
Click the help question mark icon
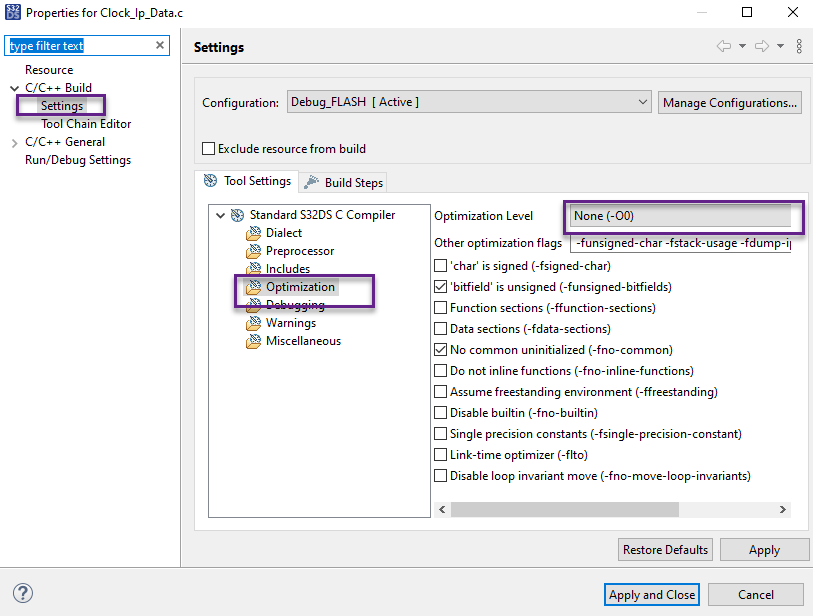22,593
